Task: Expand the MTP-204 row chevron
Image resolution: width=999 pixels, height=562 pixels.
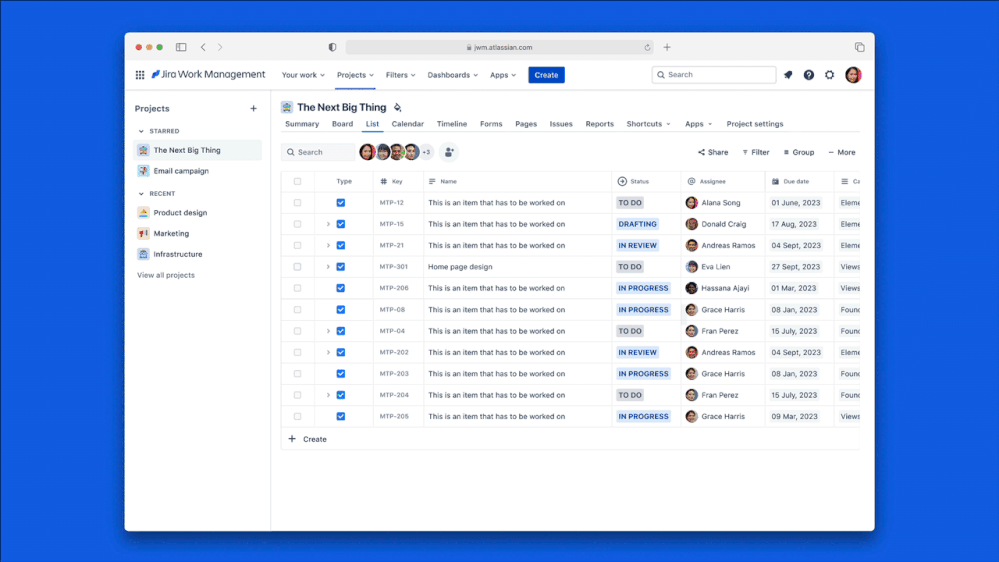Action: pyautogui.click(x=328, y=395)
